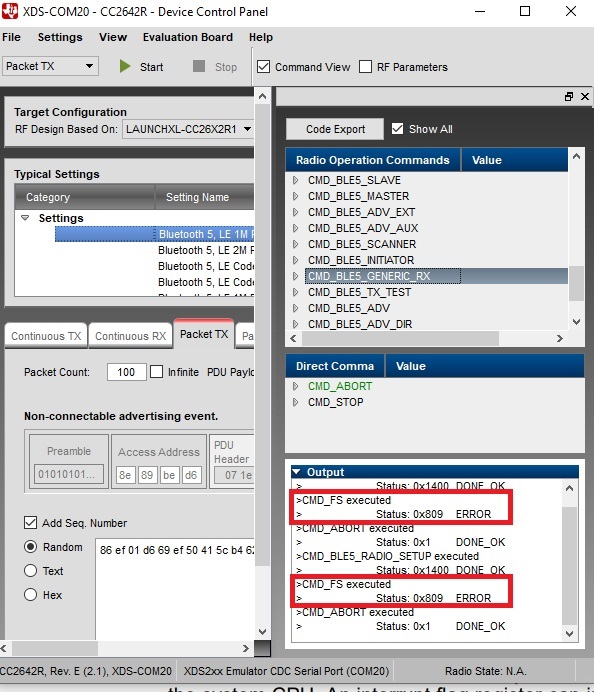
Task: Open the Packet TX mode dropdown
Action: (50, 66)
